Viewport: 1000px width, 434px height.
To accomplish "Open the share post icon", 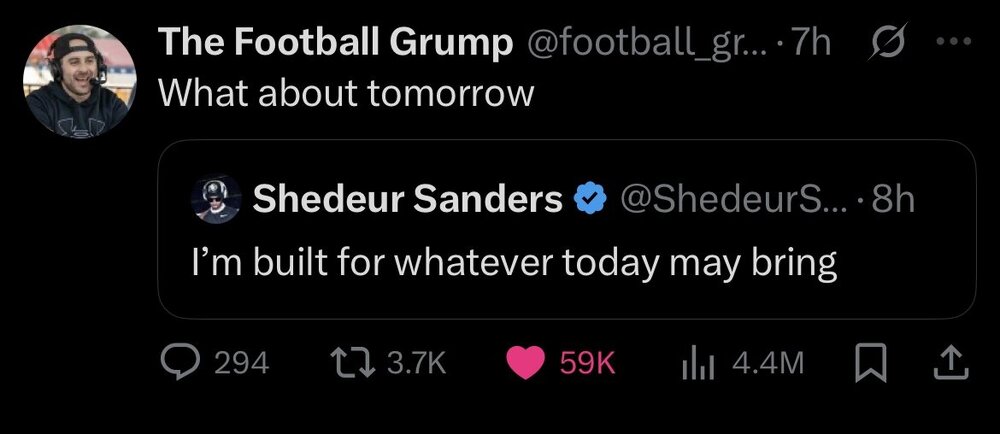I will point(950,363).
